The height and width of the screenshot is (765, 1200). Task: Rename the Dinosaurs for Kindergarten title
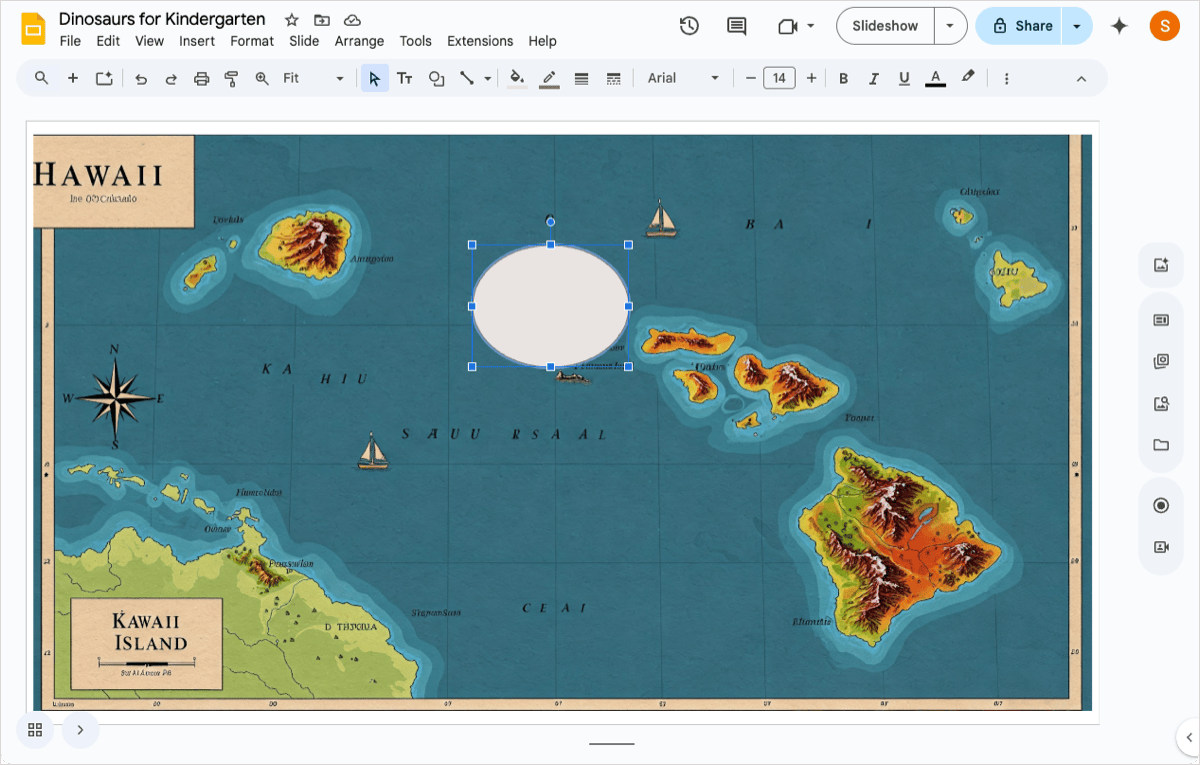[162, 19]
